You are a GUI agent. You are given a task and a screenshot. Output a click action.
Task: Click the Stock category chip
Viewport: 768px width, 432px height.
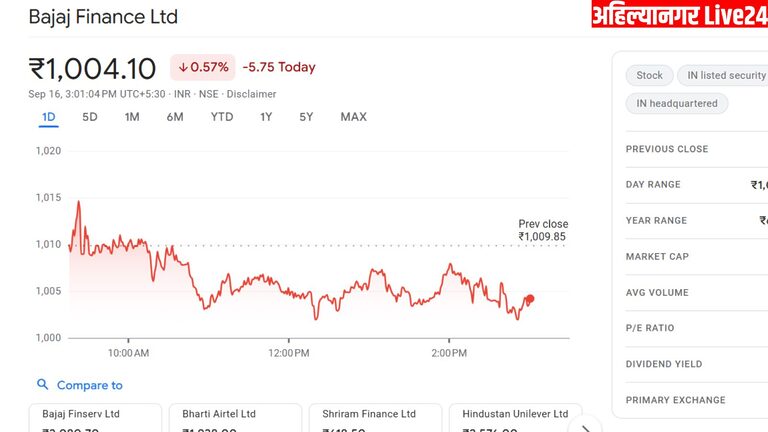click(x=649, y=75)
